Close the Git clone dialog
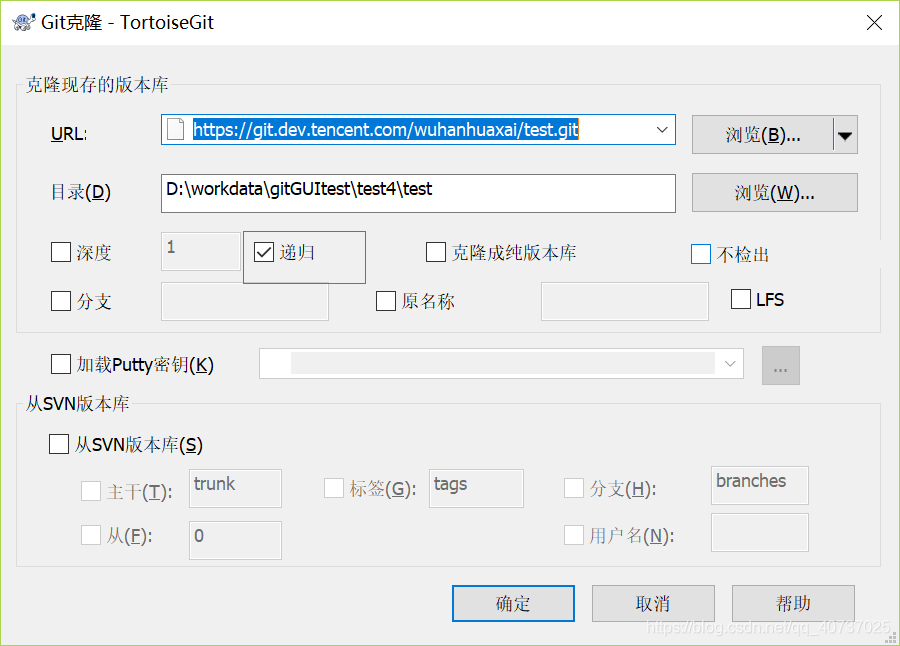The width and height of the screenshot is (900, 646). (874, 22)
